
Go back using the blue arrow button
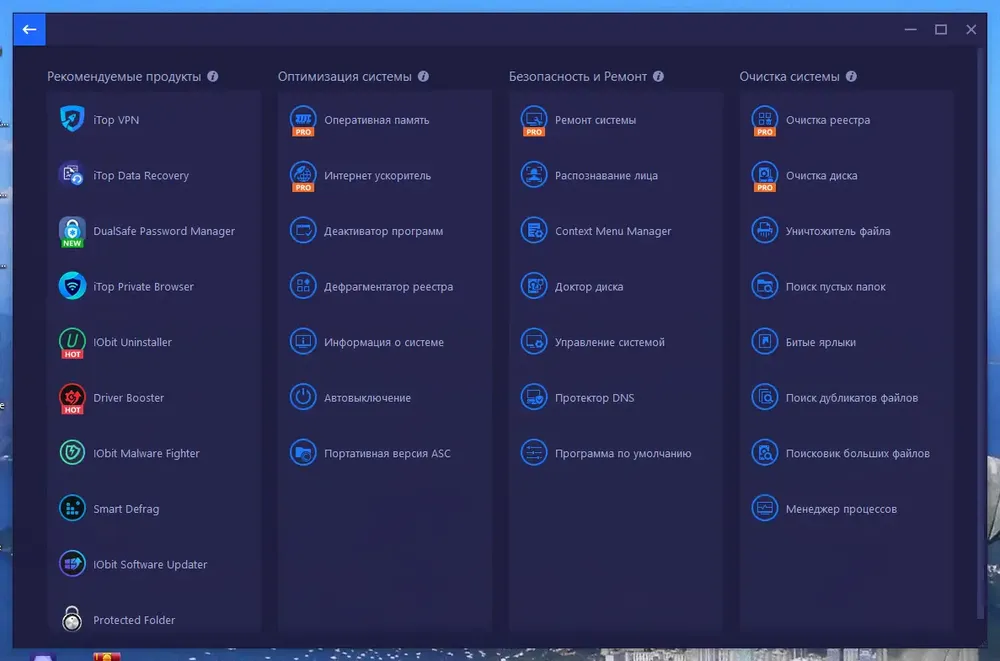point(29,29)
